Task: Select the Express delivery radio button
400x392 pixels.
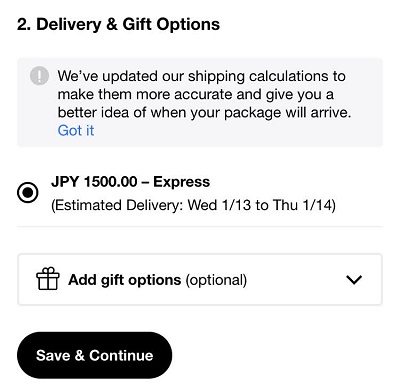Action: pyautogui.click(x=28, y=193)
